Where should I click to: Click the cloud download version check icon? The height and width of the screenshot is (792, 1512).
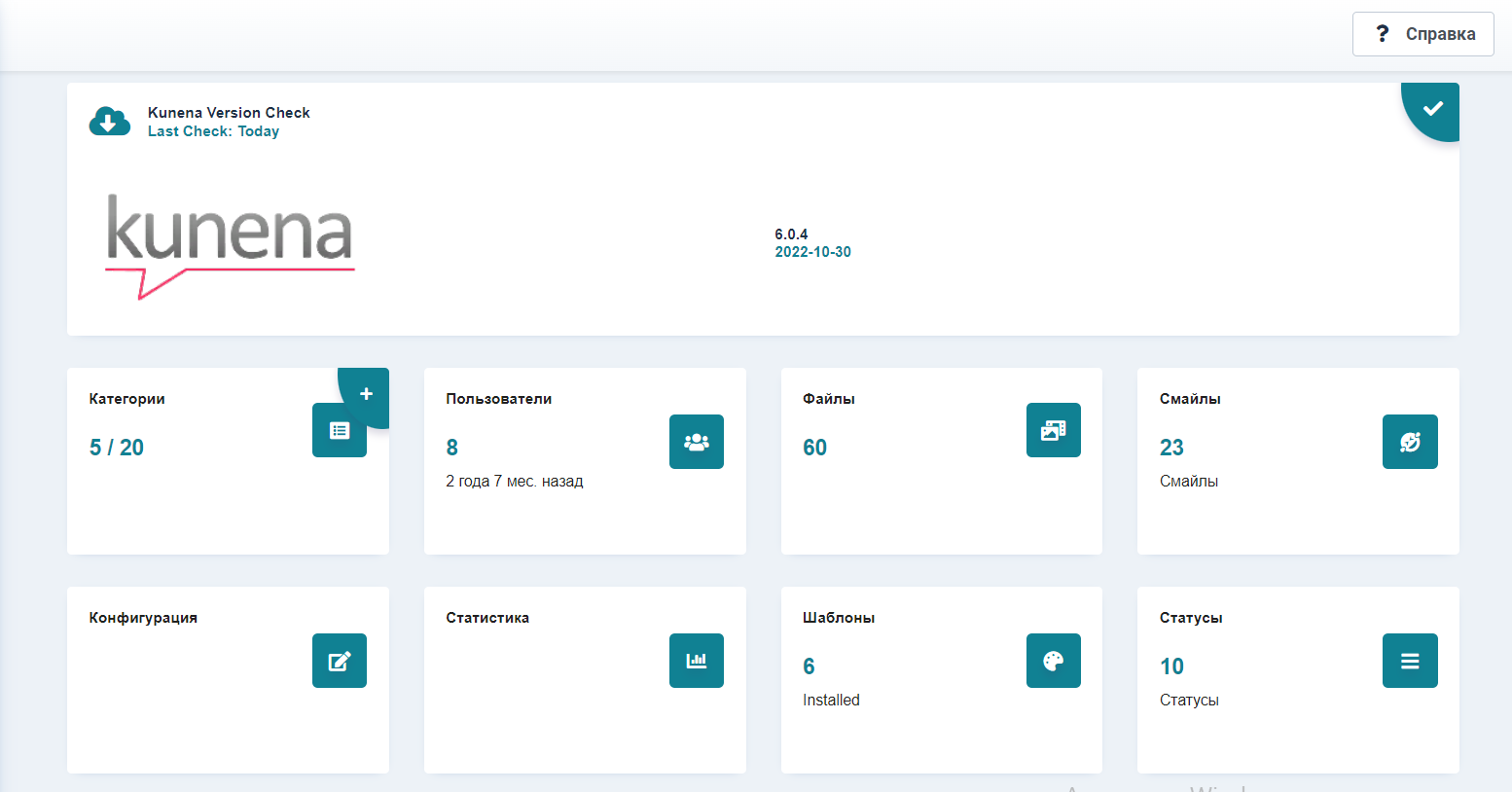[x=110, y=122]
